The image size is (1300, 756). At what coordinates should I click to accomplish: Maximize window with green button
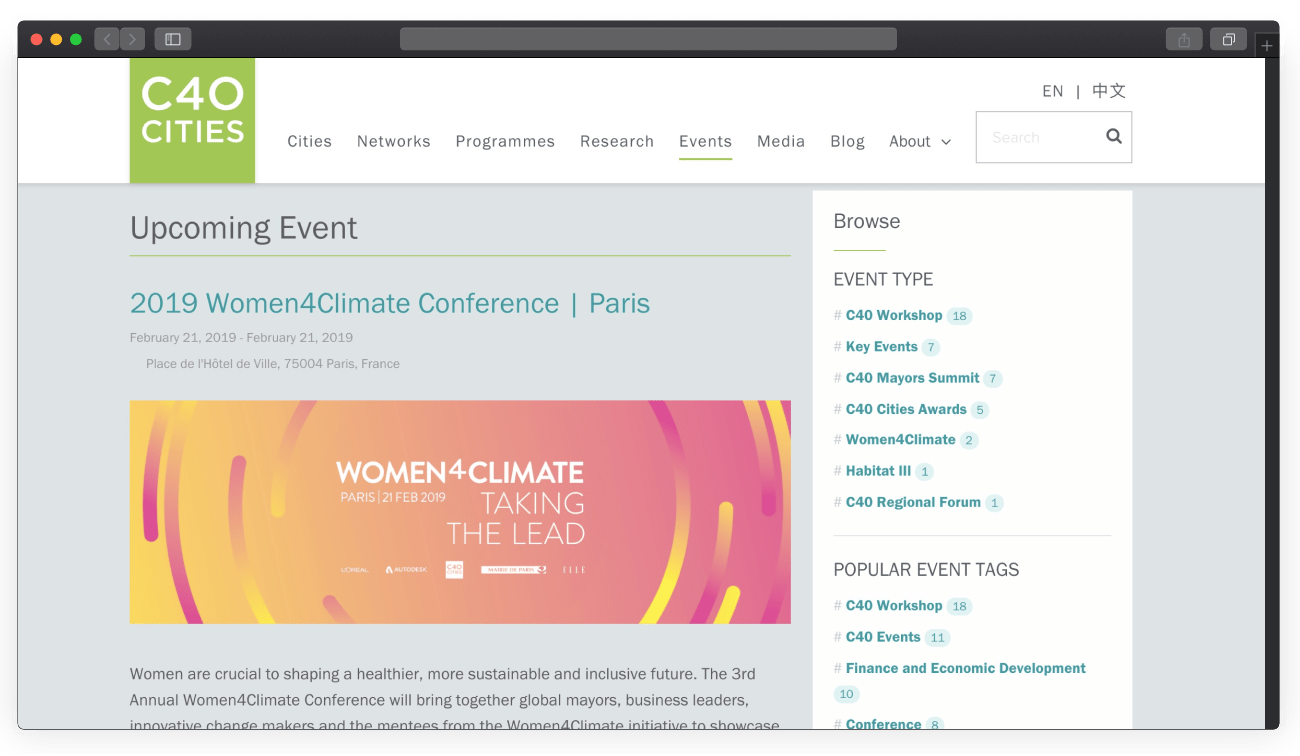click(x=76, y=39)
